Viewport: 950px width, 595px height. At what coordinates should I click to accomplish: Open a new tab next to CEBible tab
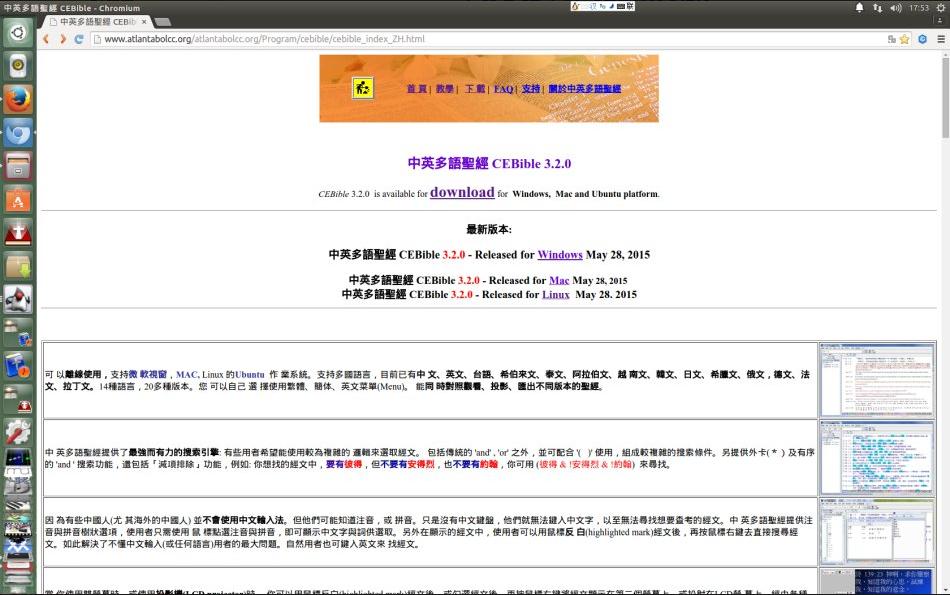pyautogui.click(x=162, y=22)
